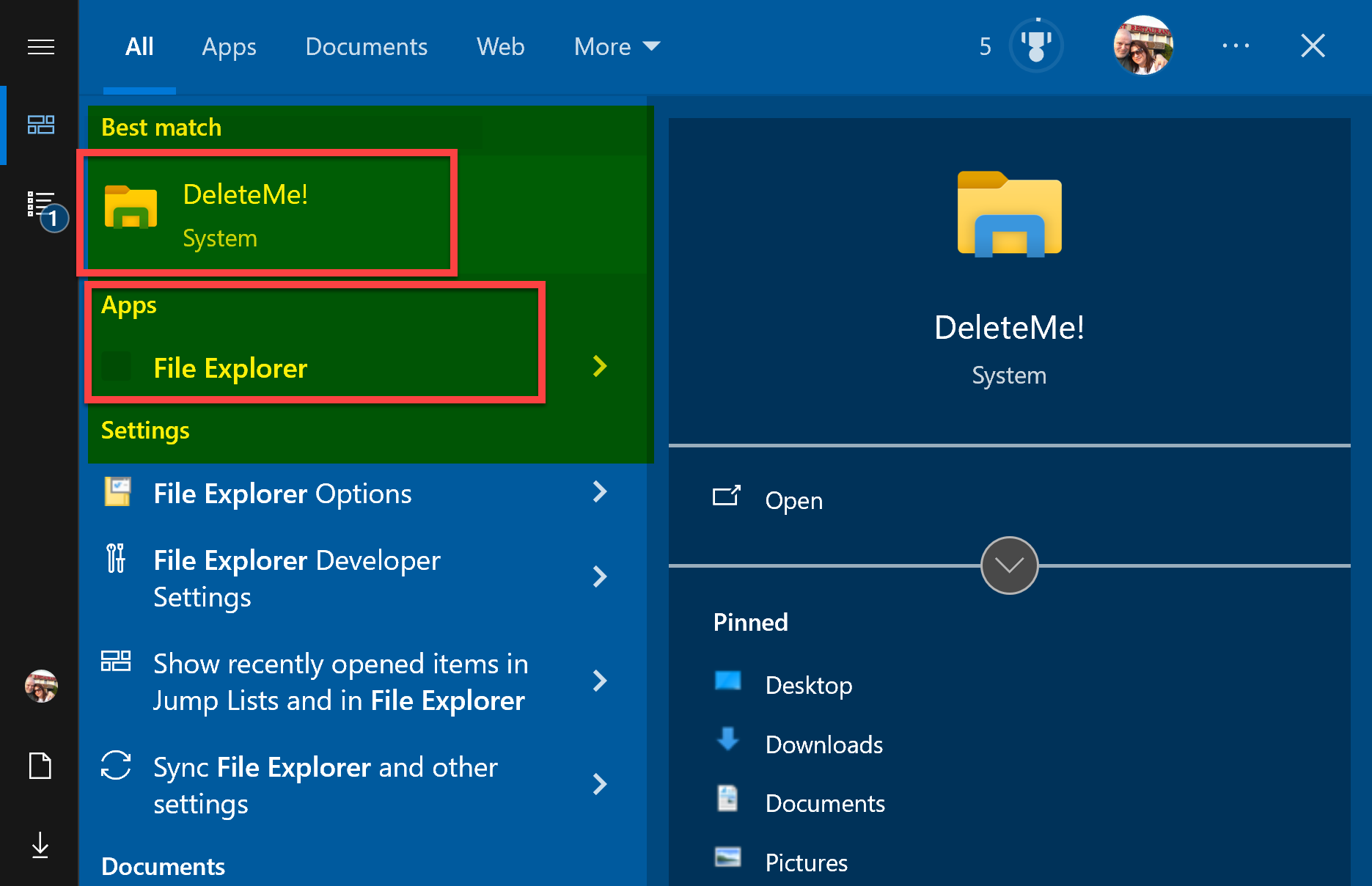Switch to the Apps tab
The image size is (1372, 886).
(229, 47)
